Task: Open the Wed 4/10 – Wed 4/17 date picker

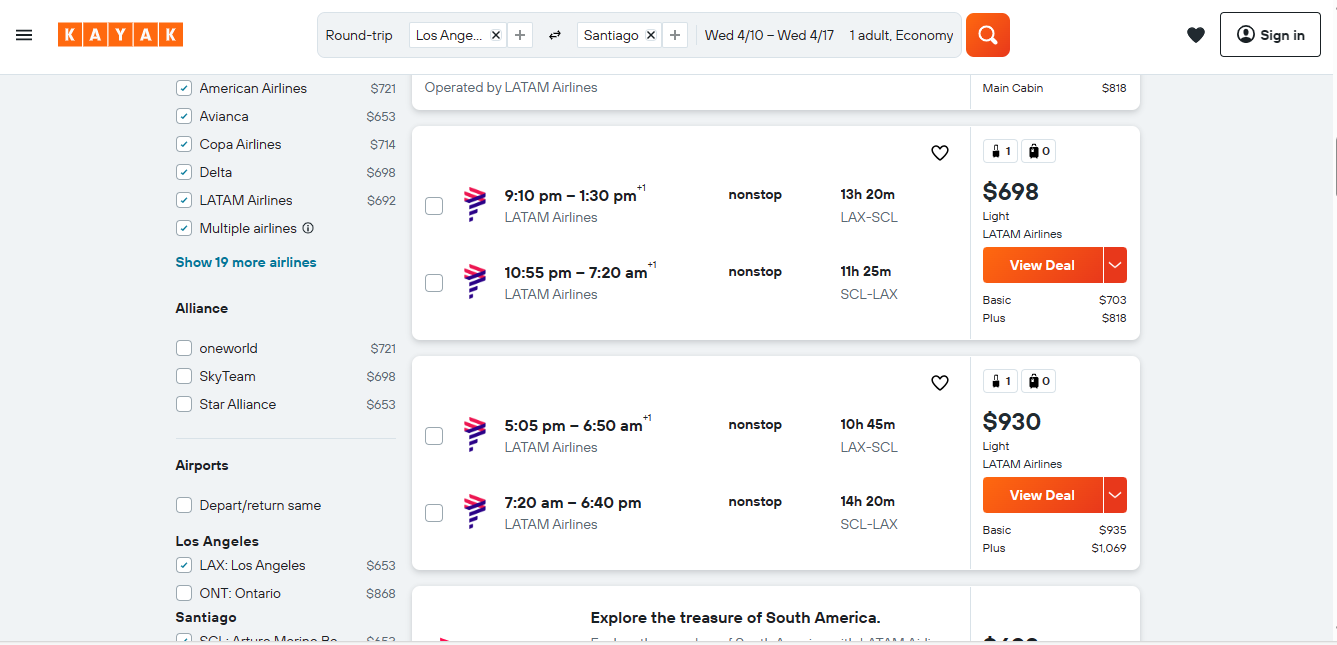Action: click(x=769, y=35)
